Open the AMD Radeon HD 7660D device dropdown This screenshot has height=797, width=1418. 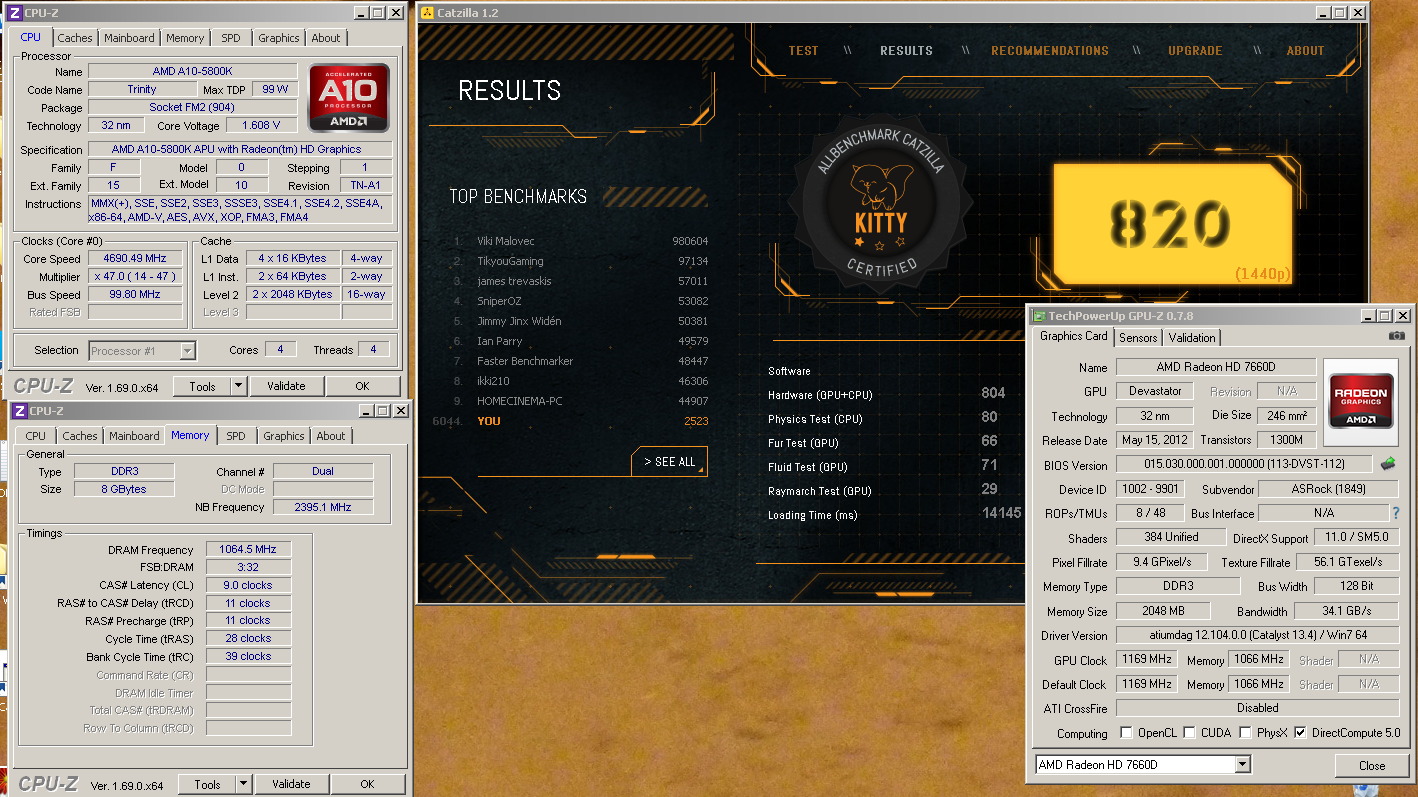1242,765
